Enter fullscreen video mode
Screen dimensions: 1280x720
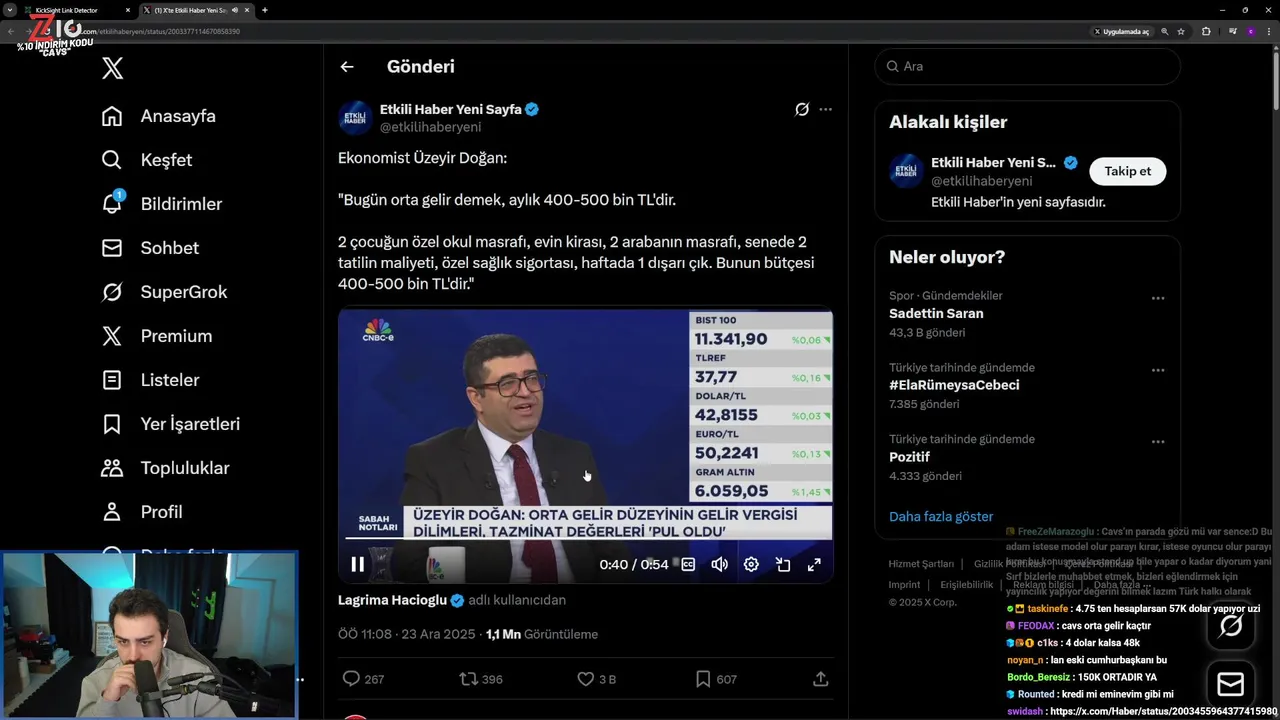tap(814, 564)
